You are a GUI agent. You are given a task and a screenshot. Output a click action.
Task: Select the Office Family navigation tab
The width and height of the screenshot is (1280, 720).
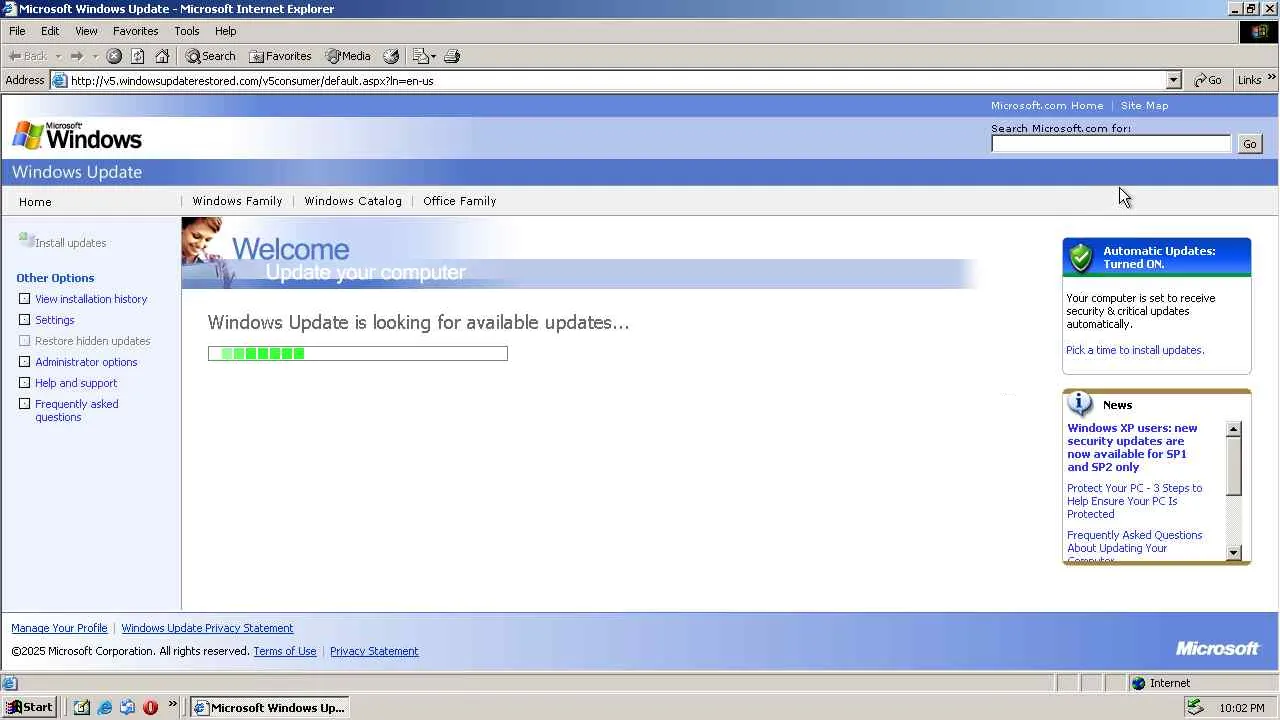459,201
